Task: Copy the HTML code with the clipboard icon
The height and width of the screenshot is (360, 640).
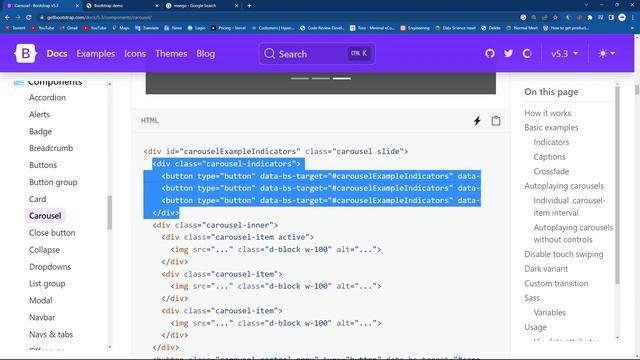Action: pyautogui.click(x=496, y=120)
